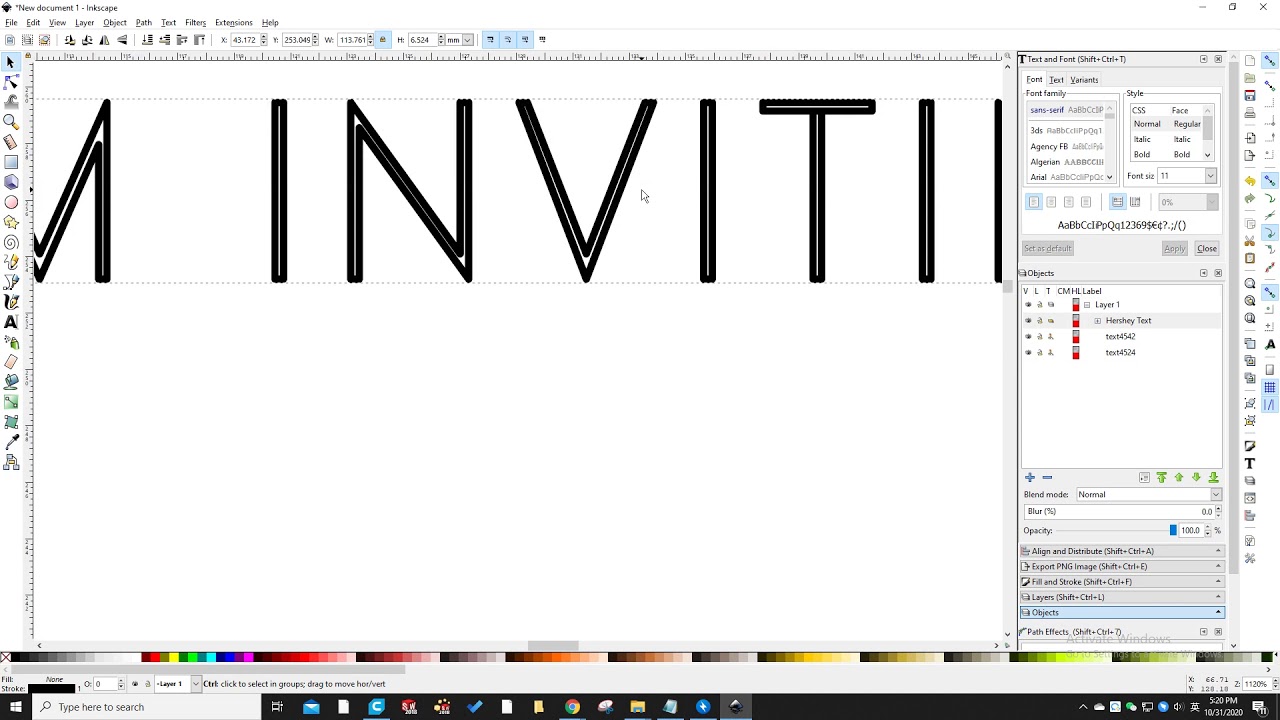This screenshot has height=720, width=1280.
Task: Remove object with minus icon
Action: pos(1047,478)
